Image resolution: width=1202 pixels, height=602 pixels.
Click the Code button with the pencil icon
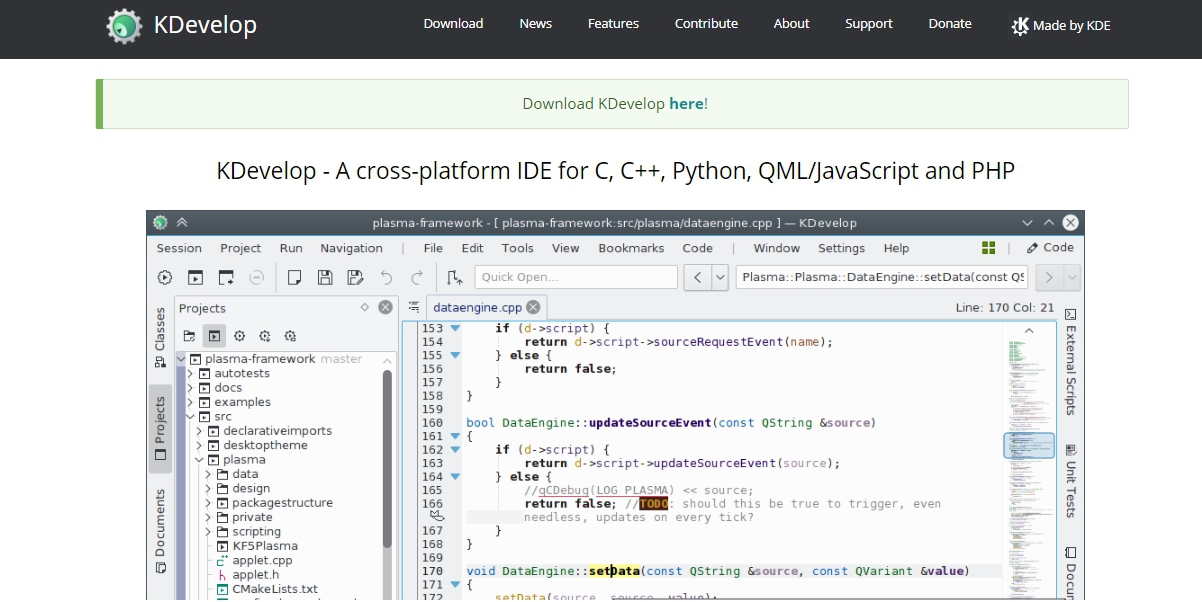[x=1050, y=248]
